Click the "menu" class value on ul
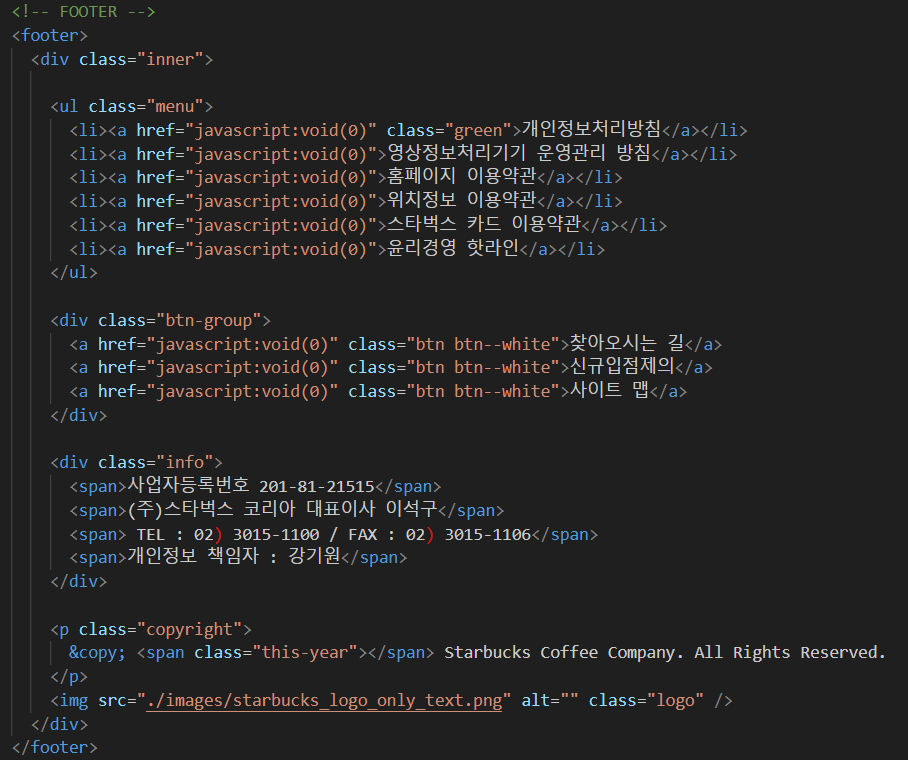This screenshot has width=908, height=760. pyautogui.click(x=174, y=107)
